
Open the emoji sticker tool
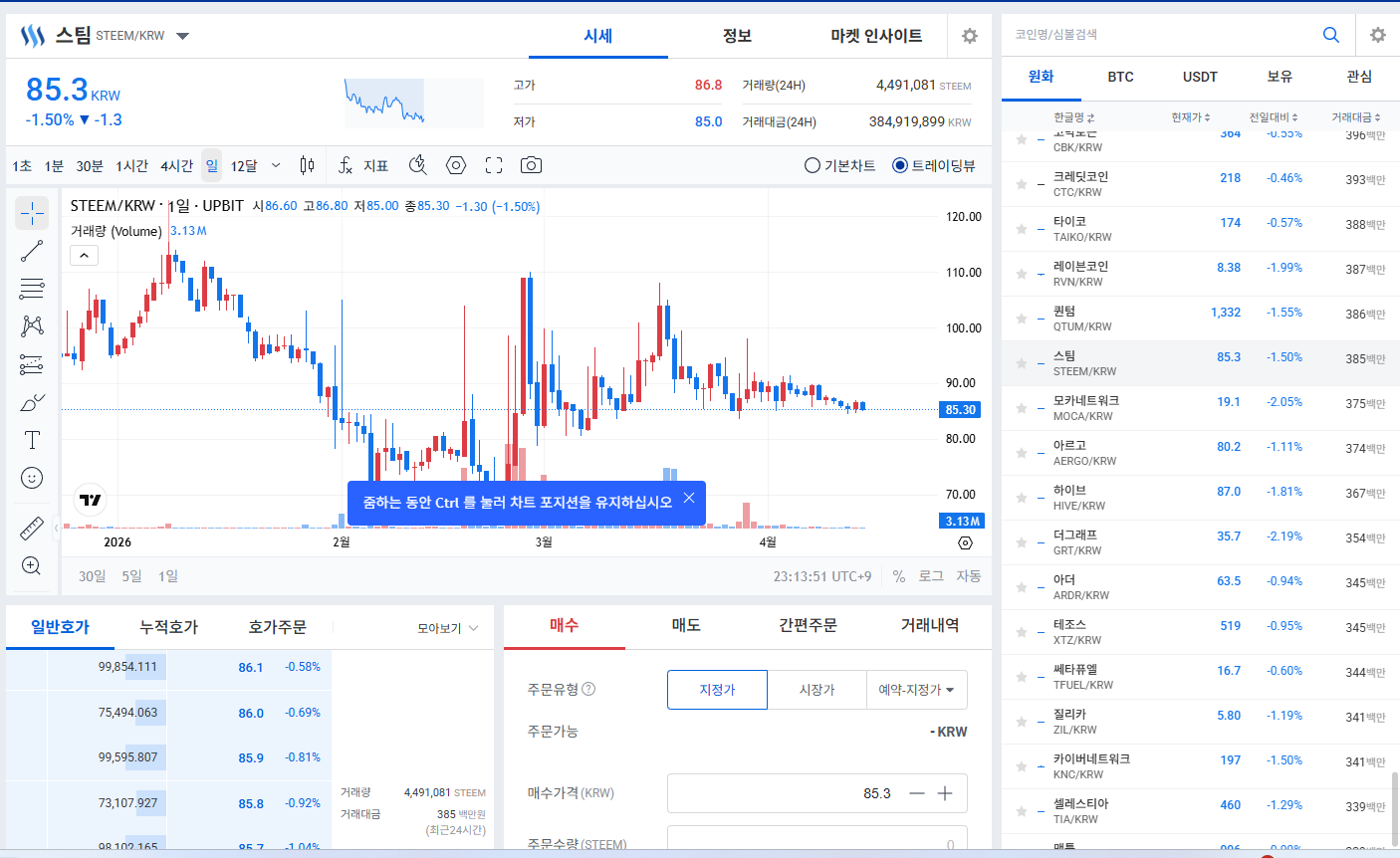32,478
